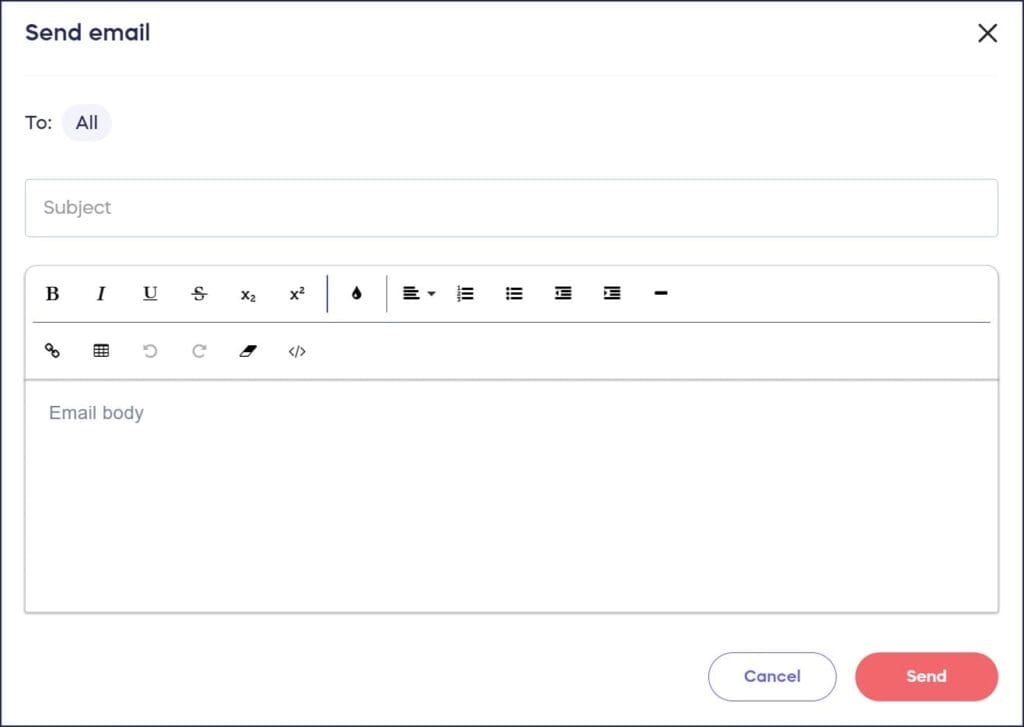Cancel composing the email
The height and width of the screenshot is (727, 1024).
click(772, 676)
